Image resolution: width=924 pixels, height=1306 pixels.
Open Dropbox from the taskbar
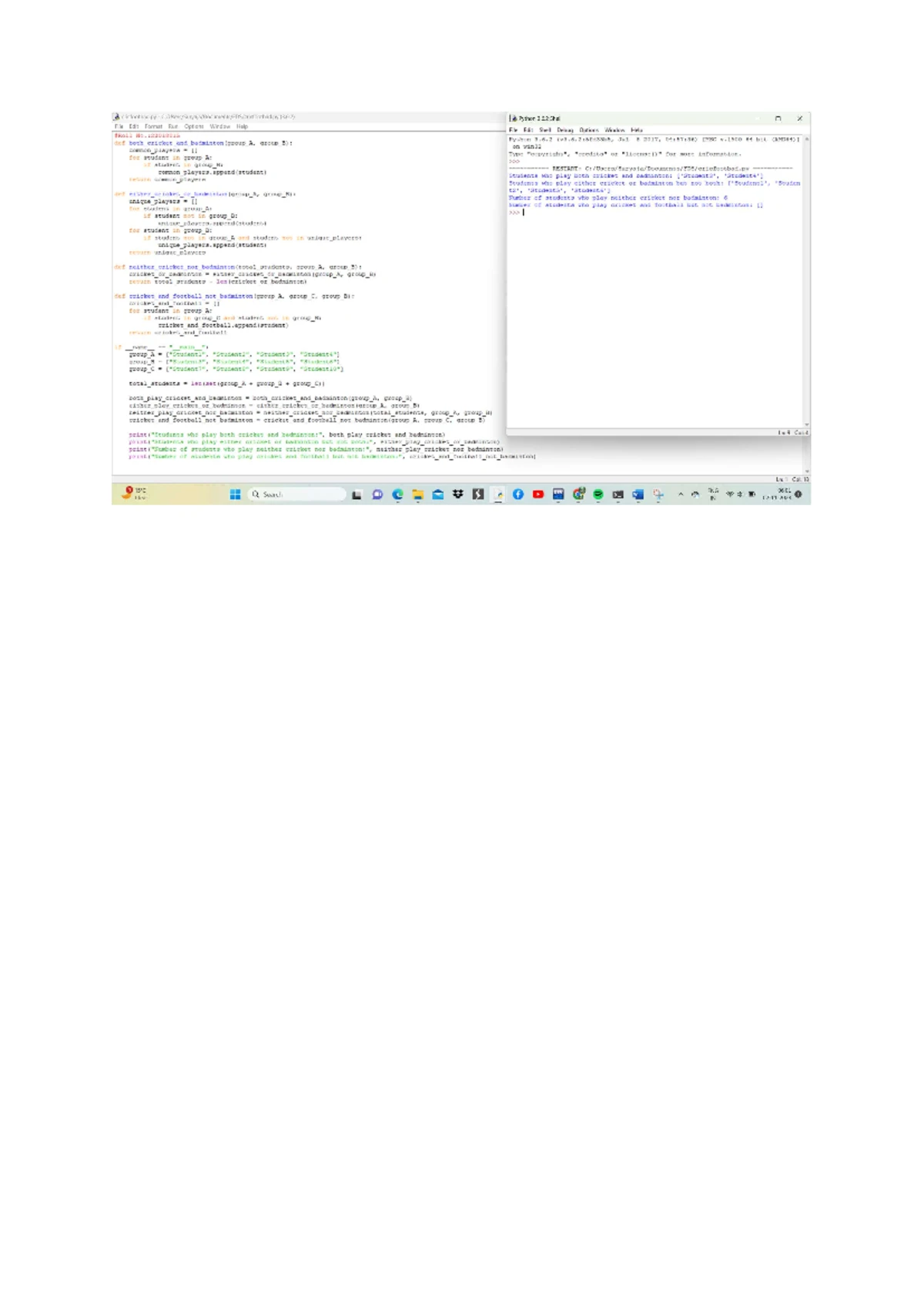tap(458, 494)
